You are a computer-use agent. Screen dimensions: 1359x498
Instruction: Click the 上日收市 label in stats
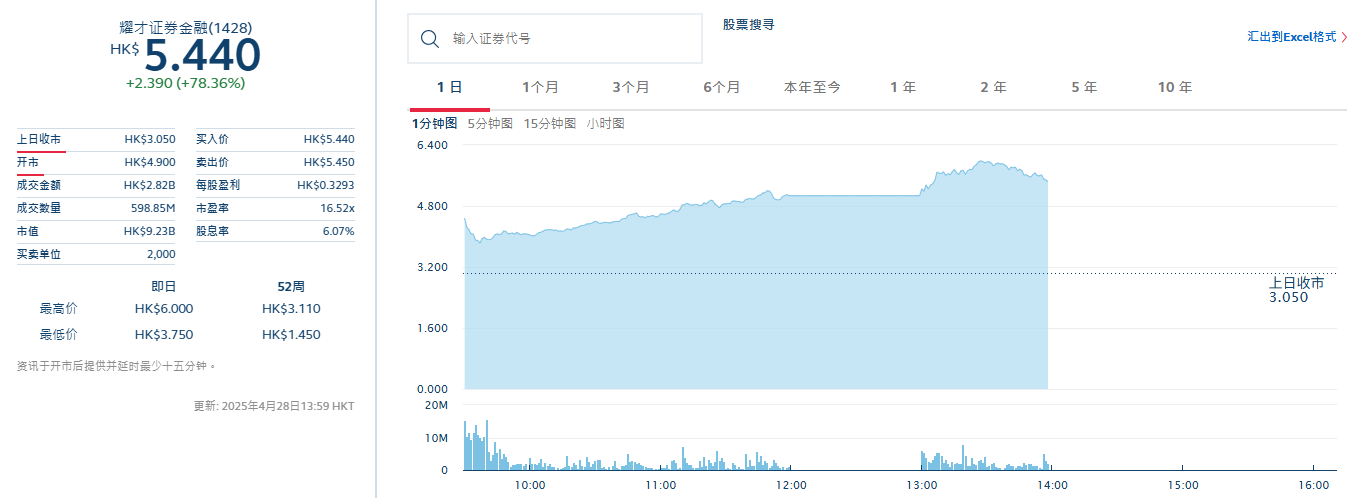40,140
